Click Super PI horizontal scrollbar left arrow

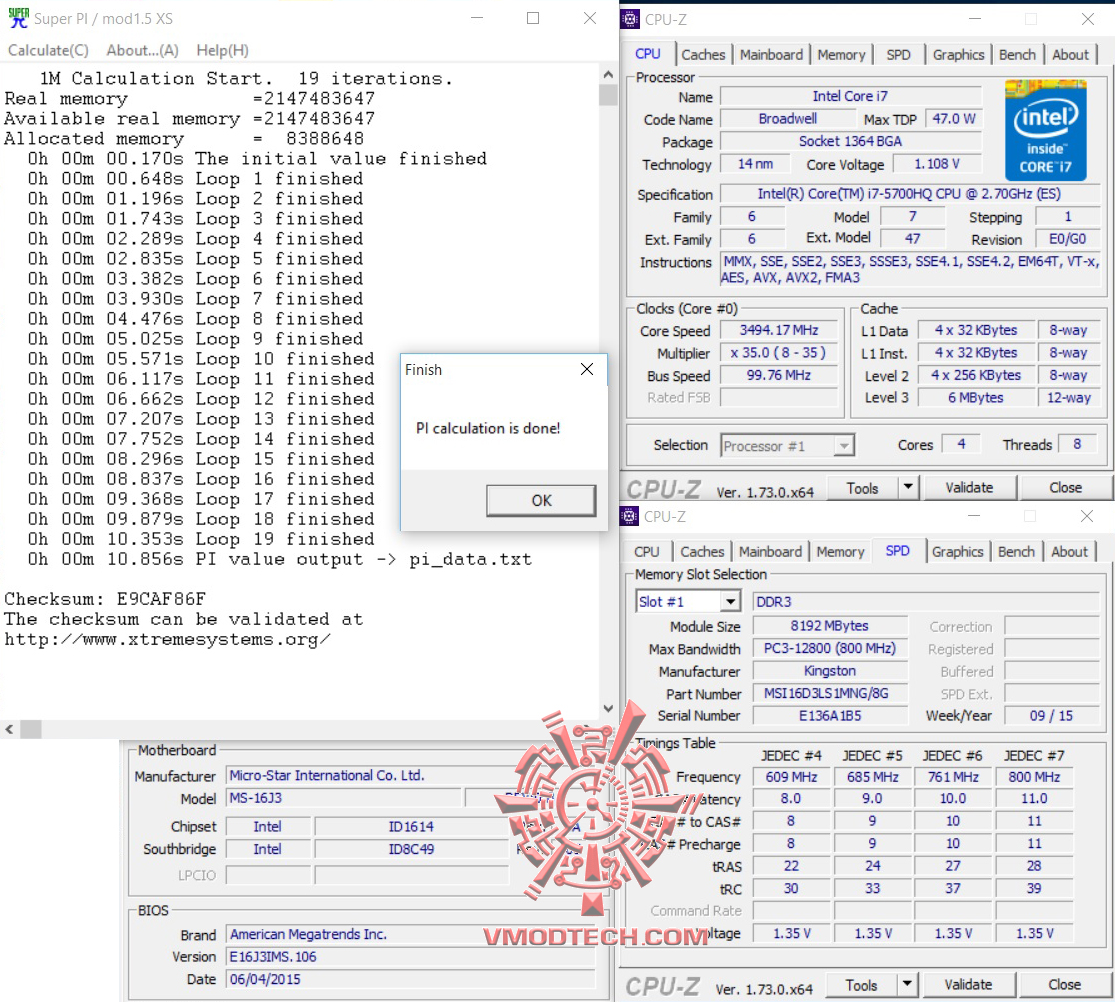[x=9, y=729]
